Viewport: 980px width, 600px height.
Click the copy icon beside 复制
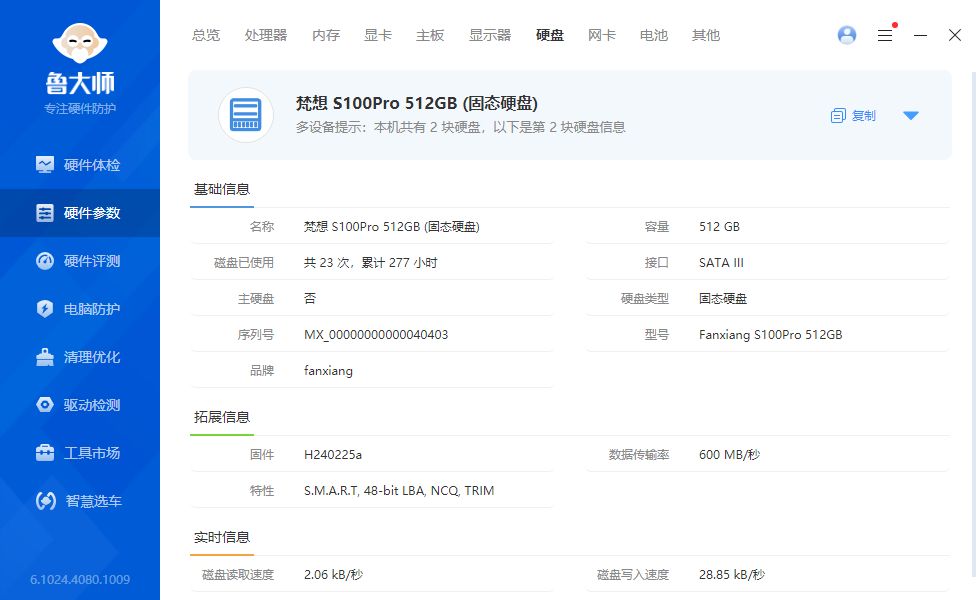tap(838, 116)
